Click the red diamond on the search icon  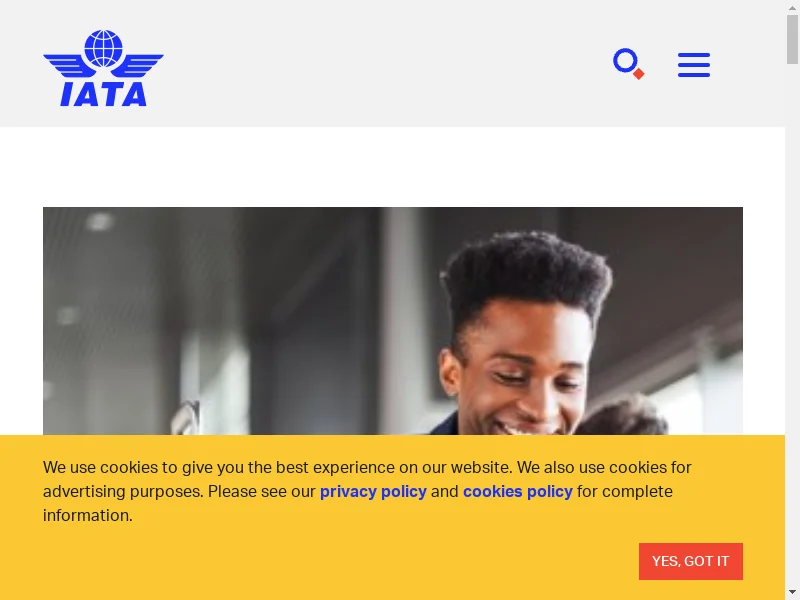point(639,74)
